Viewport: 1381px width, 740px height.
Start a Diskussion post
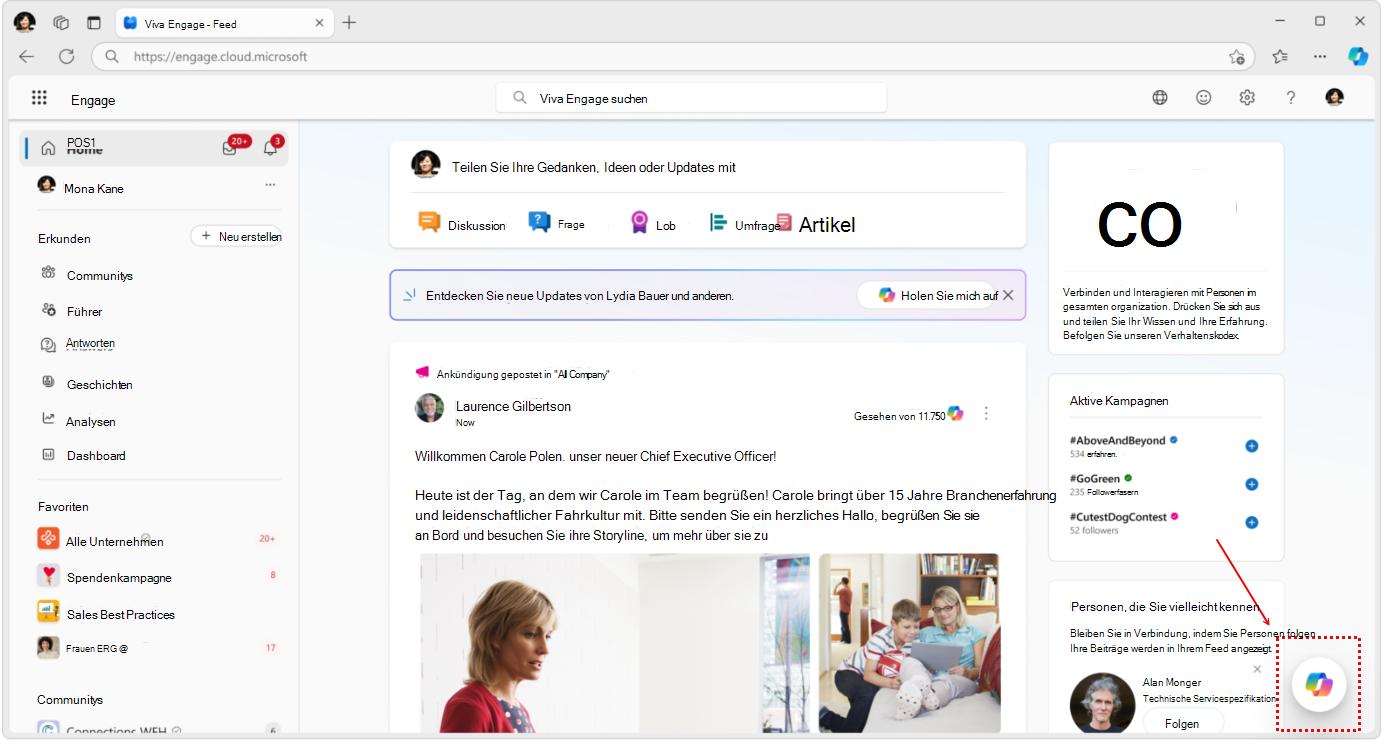pos(462,224)
